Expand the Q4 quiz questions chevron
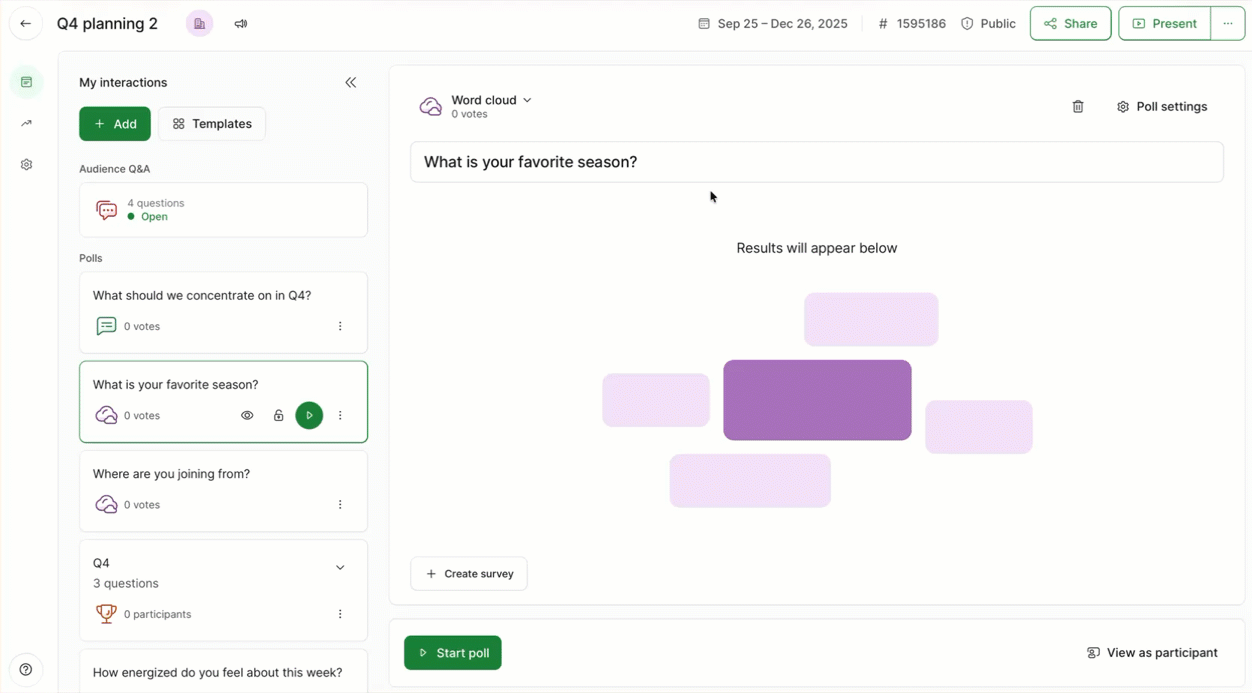The height and width of the screenshot is (693, 1252). click(x=340, y=568)
